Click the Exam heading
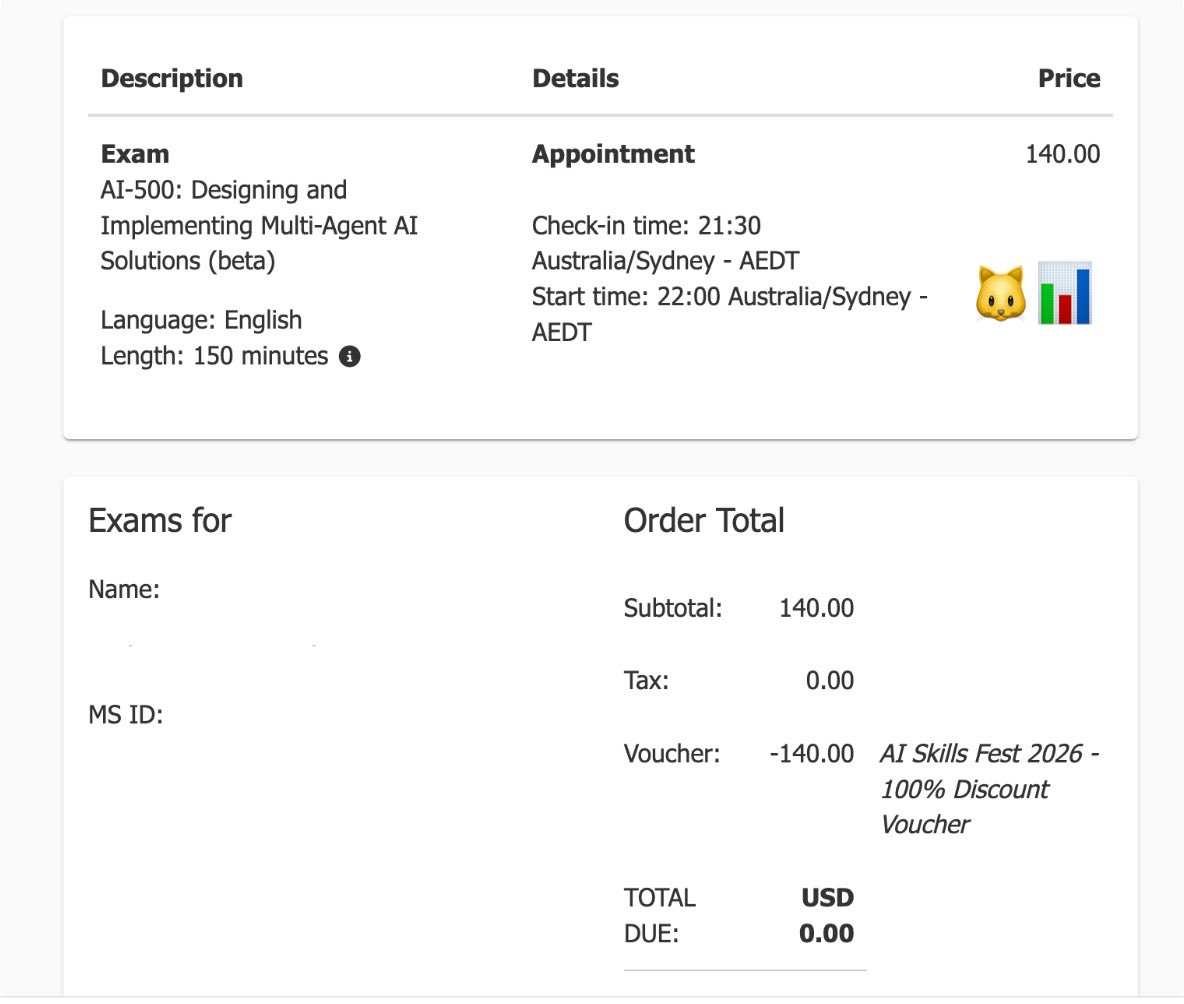Screen dimensions: 1184x1004 point(135,154)
